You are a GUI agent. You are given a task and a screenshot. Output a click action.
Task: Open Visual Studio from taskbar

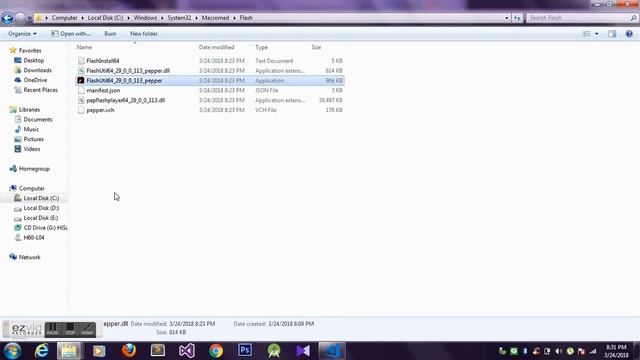coord(187,351)
